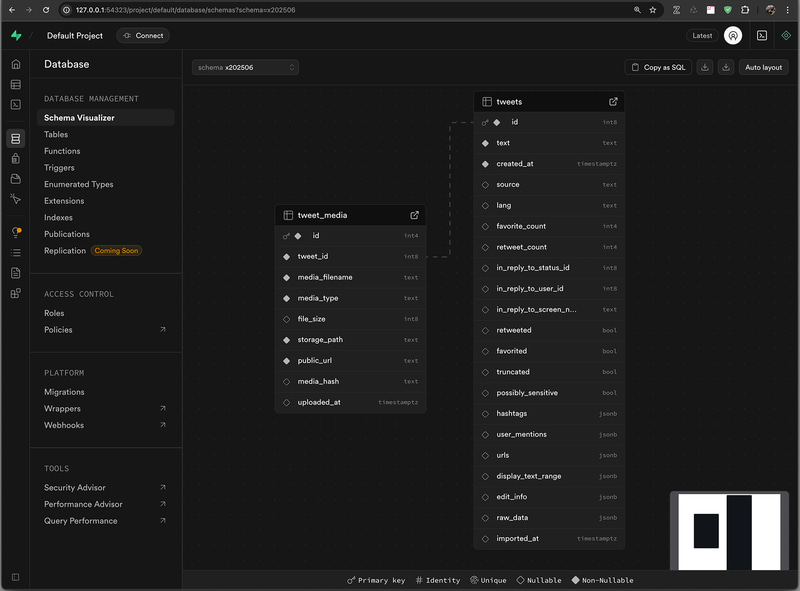Screen dimensions: 800x591
Task: Bookmark this page with the star icon
Action: (x=653, y=10)
